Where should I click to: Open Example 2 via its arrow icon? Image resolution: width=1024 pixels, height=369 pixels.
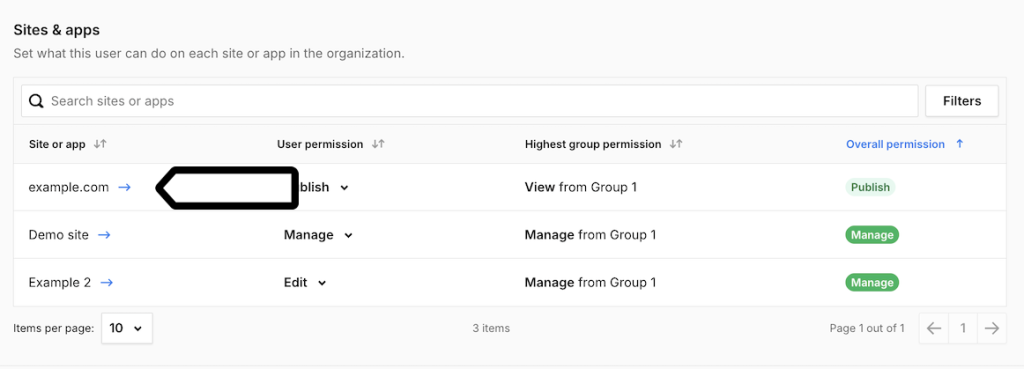tap(106, 283)
